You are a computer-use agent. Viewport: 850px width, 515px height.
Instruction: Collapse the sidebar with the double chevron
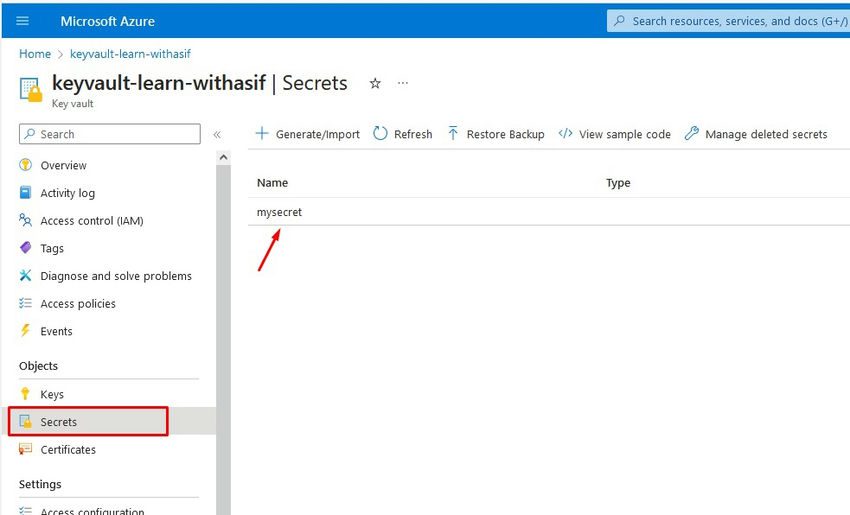click(x=217, y=134)
